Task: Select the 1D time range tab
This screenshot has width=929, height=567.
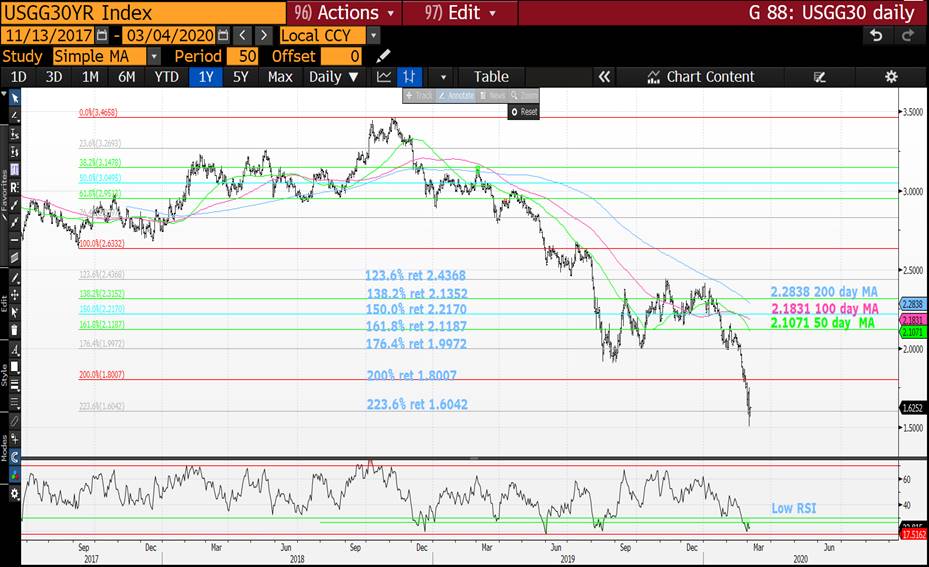Action: pos(18,76)
